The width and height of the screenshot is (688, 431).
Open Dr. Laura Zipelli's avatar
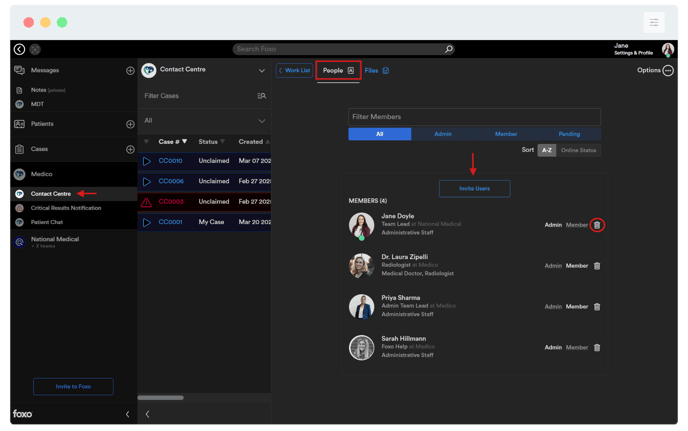click(361, 266)
